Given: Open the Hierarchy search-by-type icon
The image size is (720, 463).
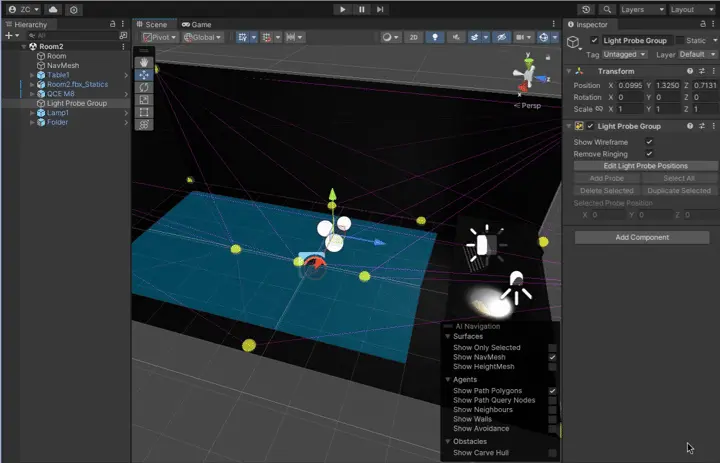Looking at the screenshot, I should click(x=123, y=35).
